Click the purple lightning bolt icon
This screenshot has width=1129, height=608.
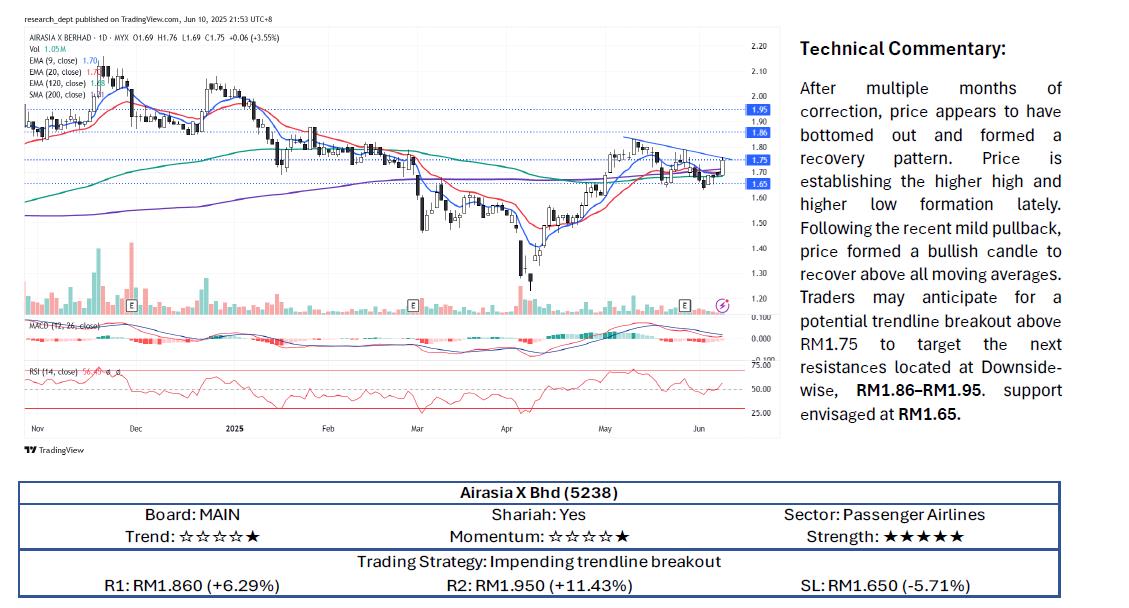722,306
